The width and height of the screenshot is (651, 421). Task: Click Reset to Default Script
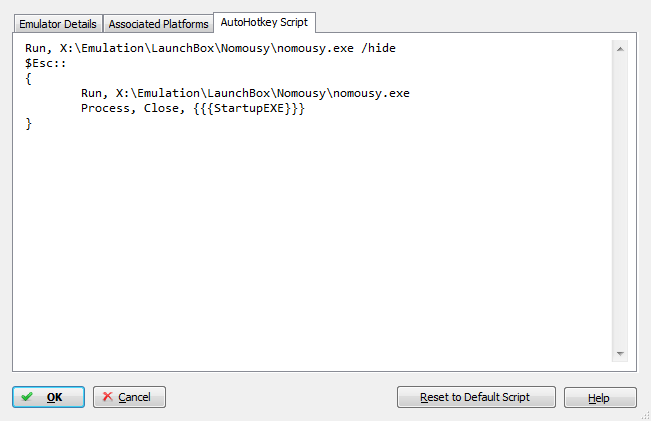[476, 397]
